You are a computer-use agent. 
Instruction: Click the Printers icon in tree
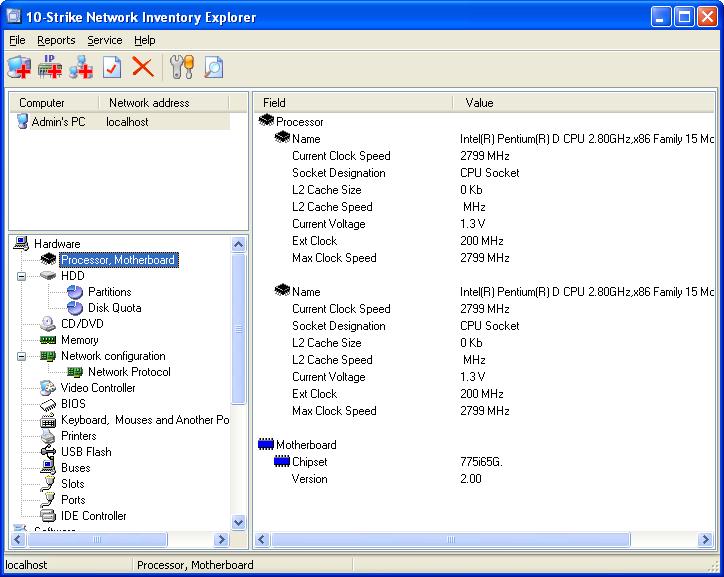point(48,436)
